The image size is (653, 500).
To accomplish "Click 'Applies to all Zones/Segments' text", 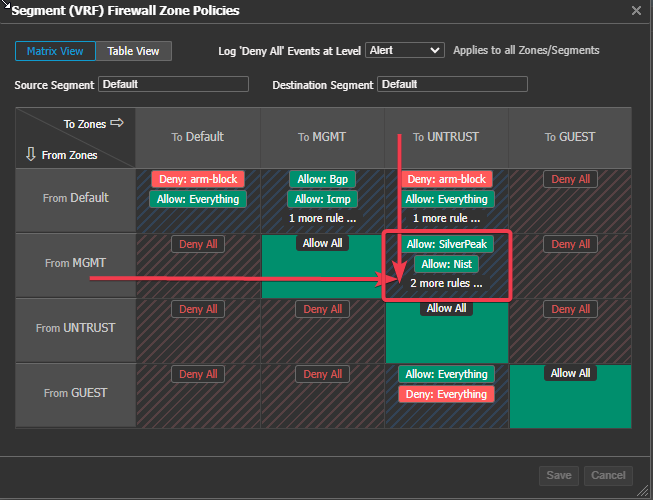I will coord(526,50).
